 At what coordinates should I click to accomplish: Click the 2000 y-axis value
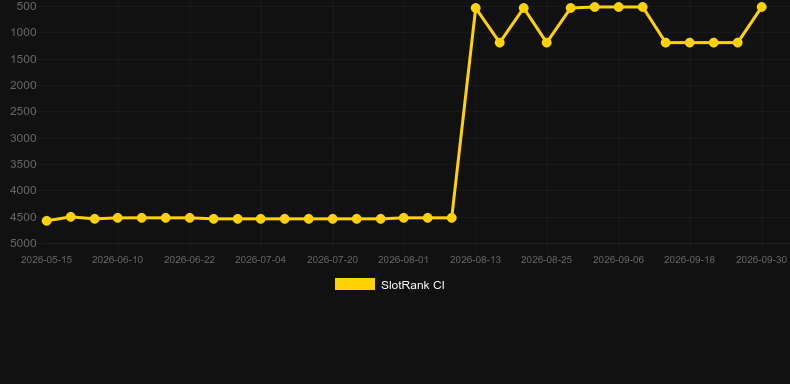[x=24, y=85]
